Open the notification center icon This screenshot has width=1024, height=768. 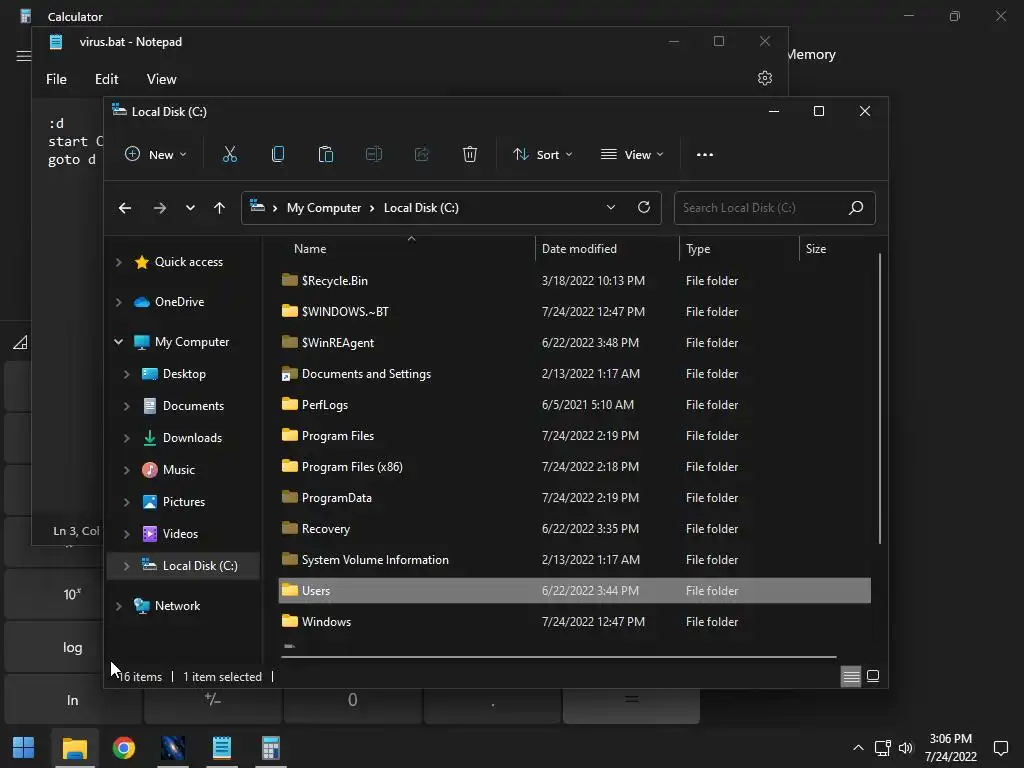(x=1000, y=748)
